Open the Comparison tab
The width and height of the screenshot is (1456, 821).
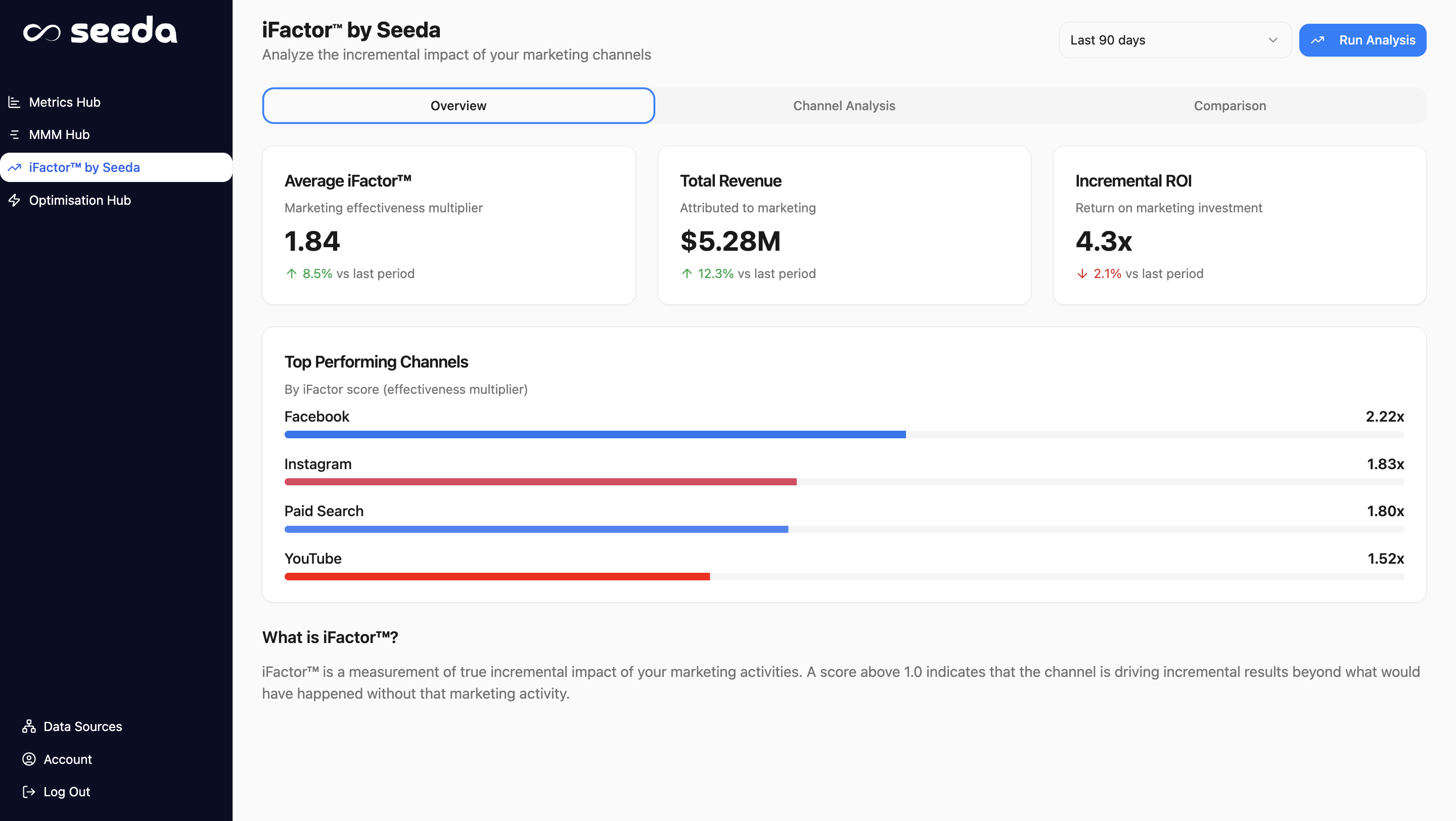(x=1230, y=106)
